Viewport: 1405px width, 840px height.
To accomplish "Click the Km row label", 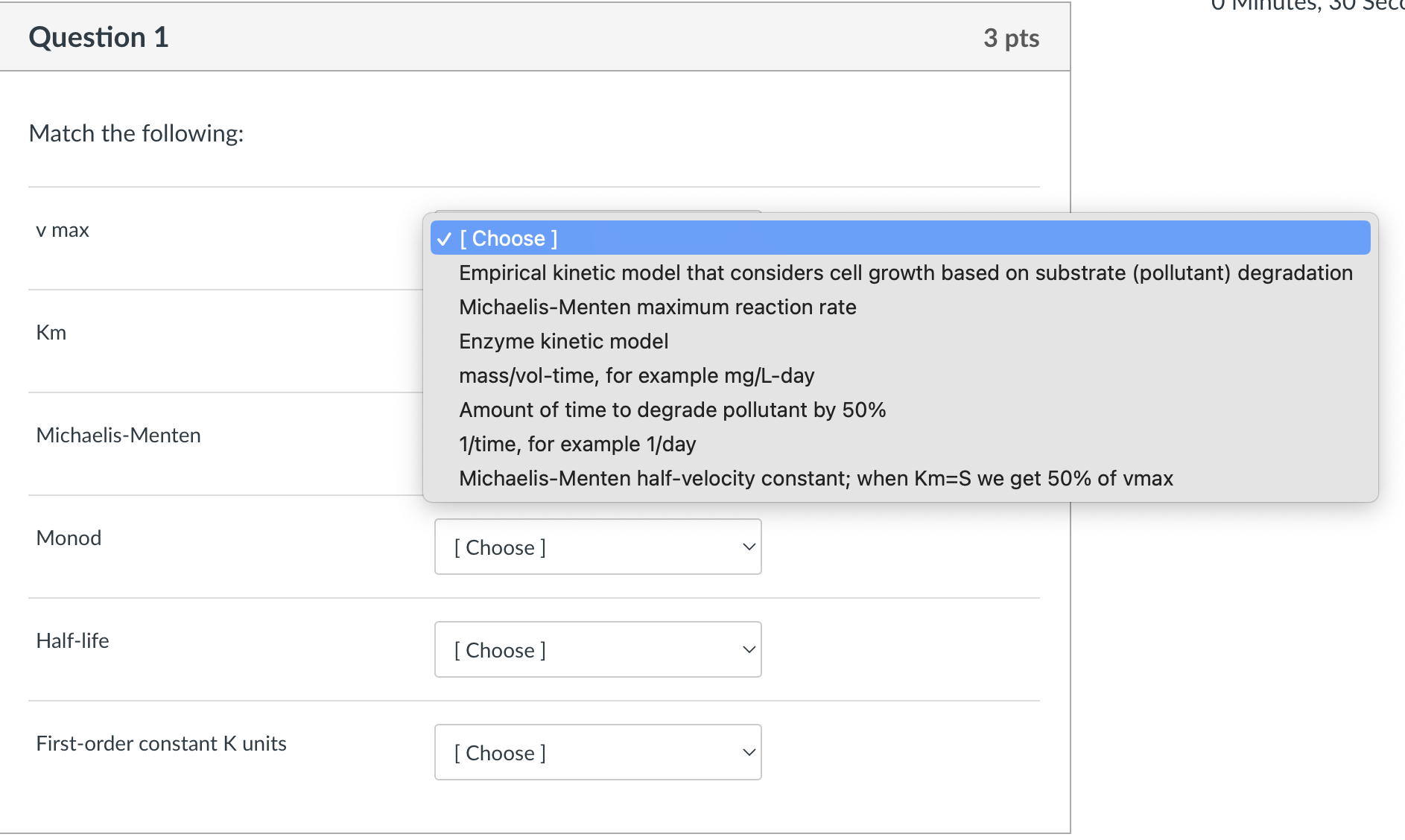I will point(51,333).
